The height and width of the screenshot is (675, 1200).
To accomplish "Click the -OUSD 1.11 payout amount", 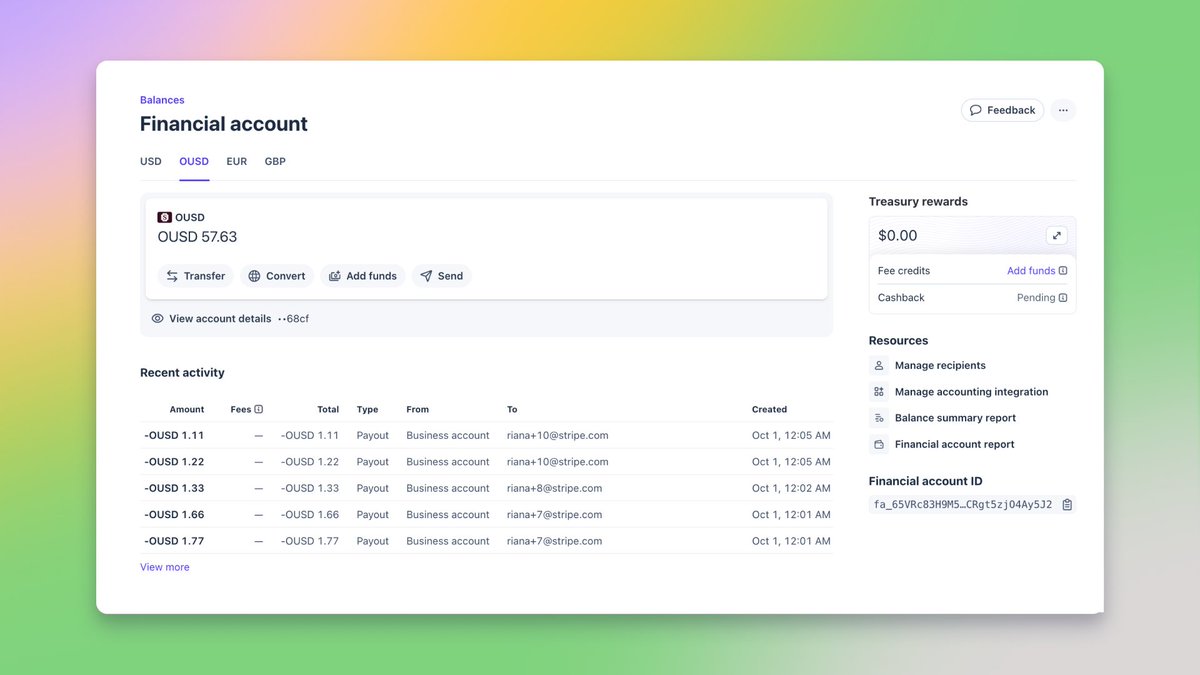I will [174, 436].
